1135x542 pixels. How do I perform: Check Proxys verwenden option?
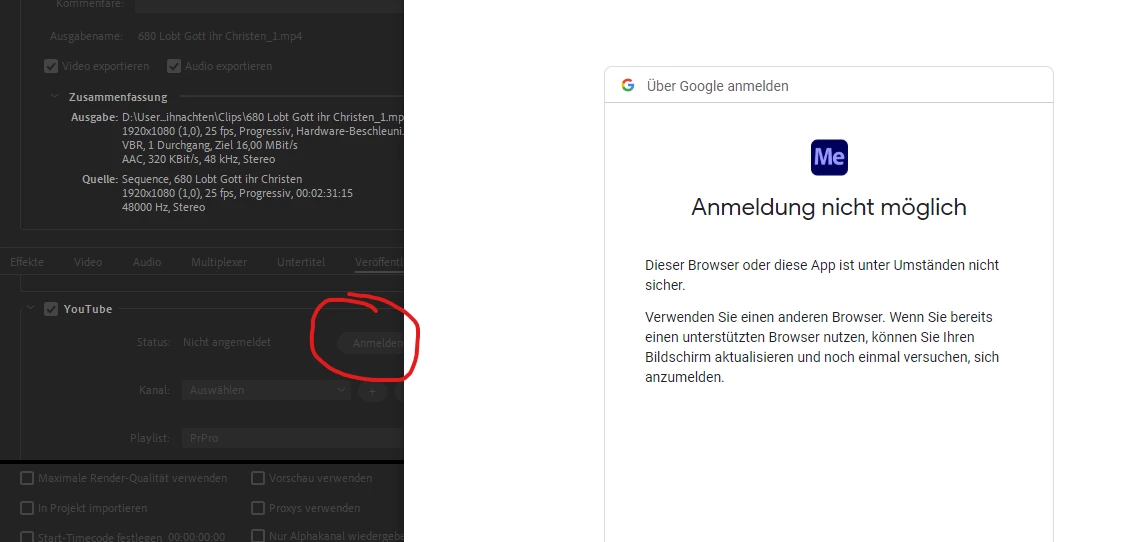(258, 508)
